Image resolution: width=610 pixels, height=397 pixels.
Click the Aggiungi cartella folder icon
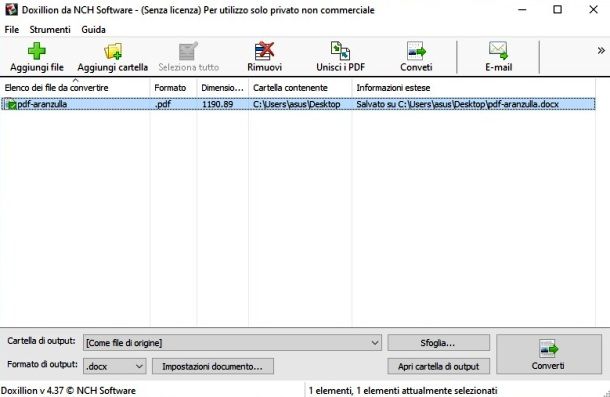point(113,51)
